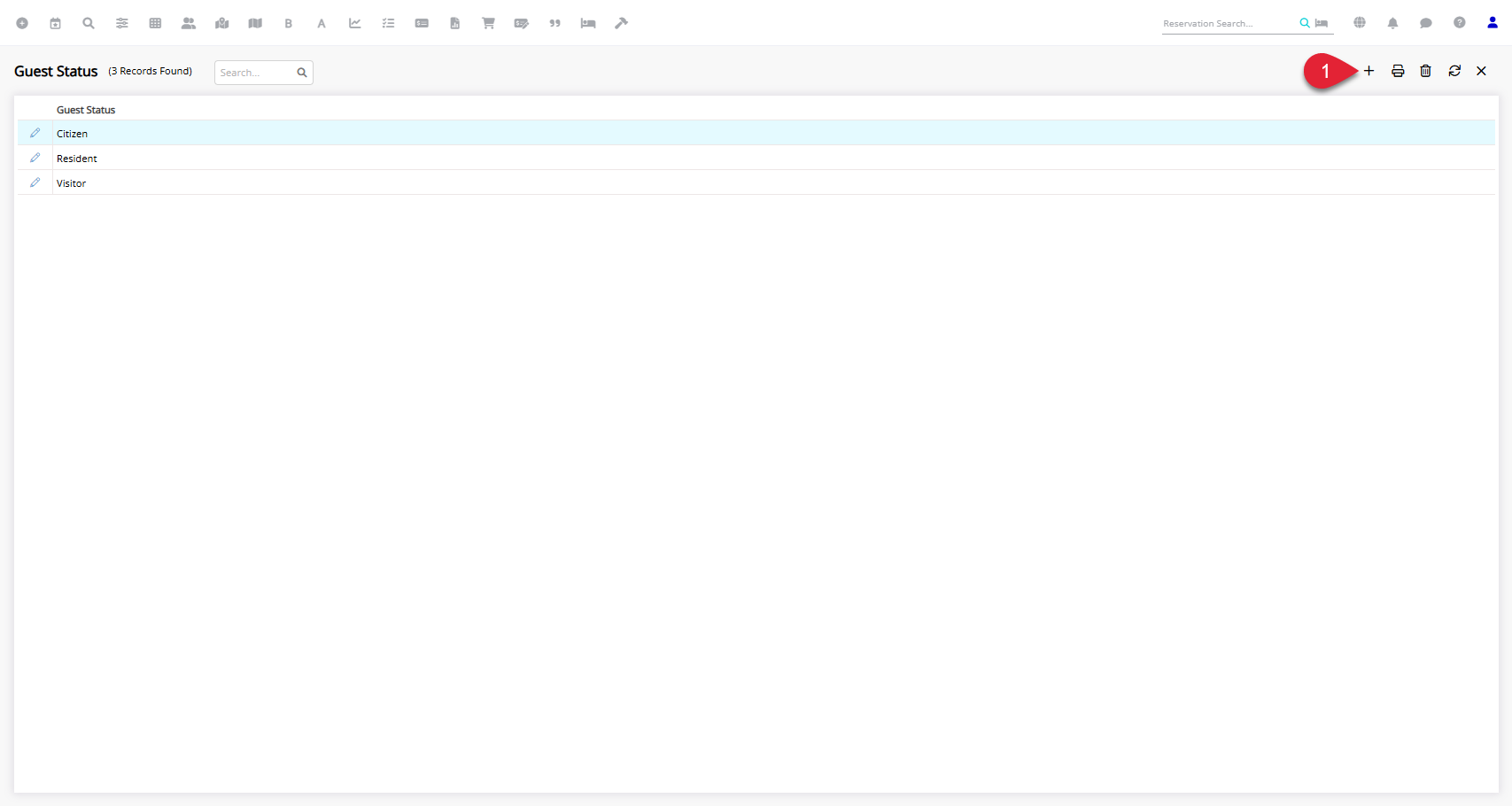
Task: Click the folded map icon
Action: 255,24
